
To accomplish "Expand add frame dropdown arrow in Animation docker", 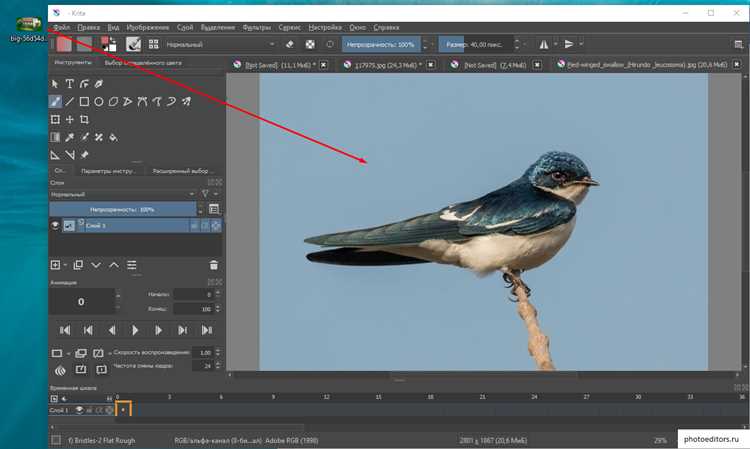I will click(68, 353).
